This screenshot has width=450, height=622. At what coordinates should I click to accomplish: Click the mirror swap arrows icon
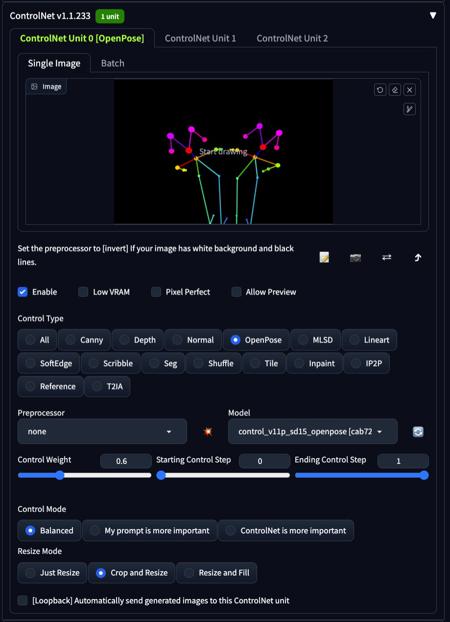coord(387,257)
